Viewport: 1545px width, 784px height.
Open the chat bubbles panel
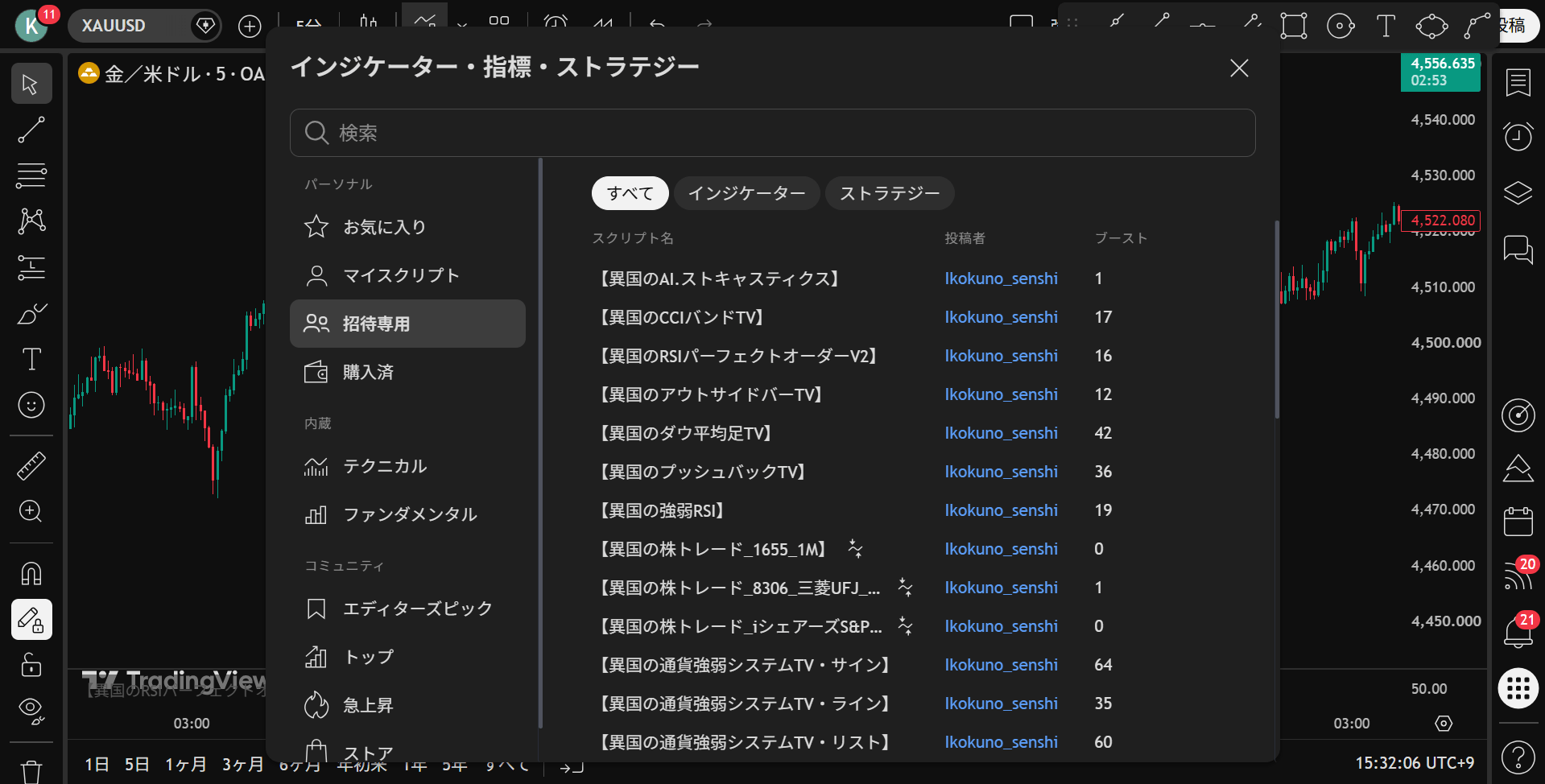tap(1518, 250)
